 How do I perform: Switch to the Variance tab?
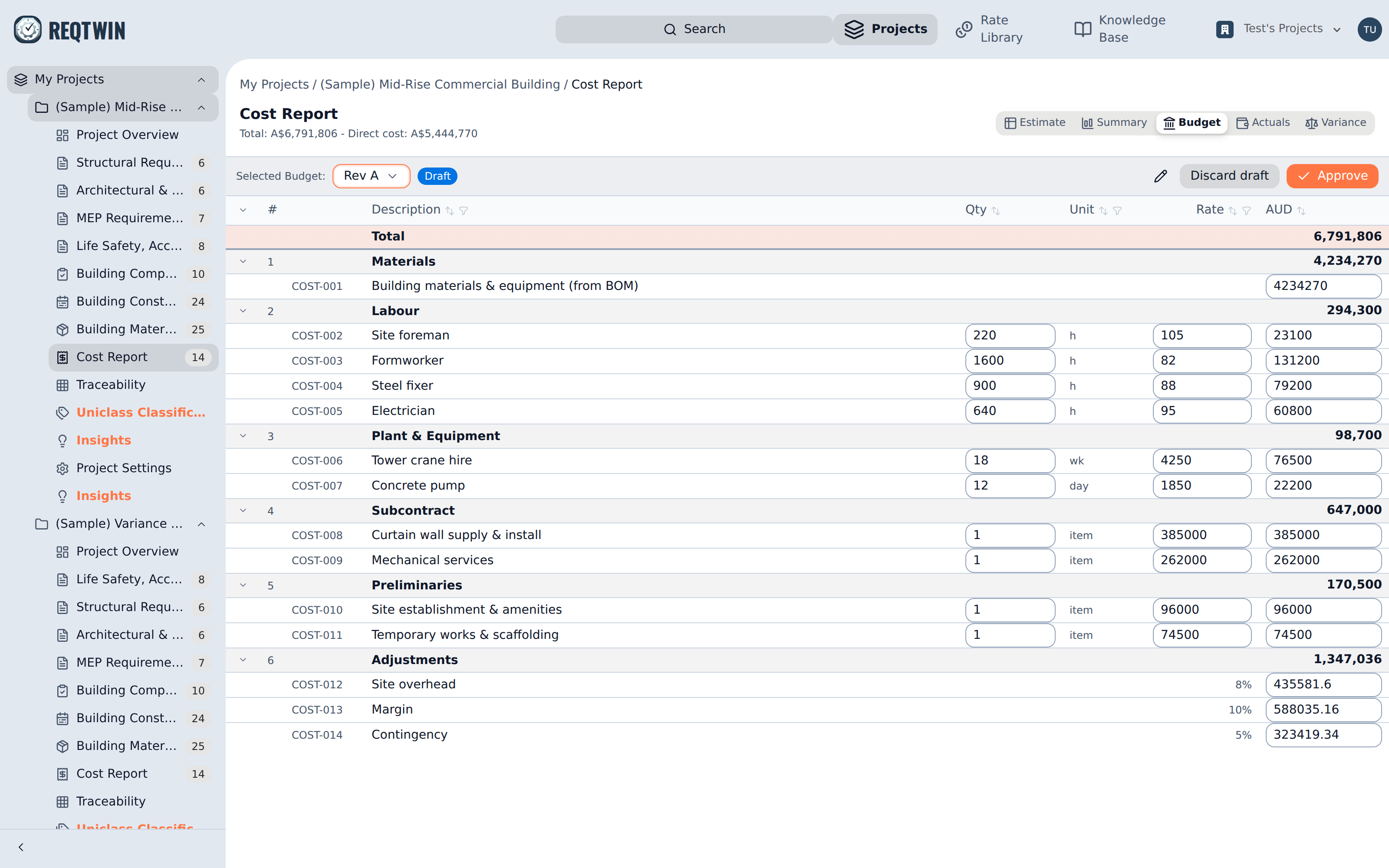[1336, 123]
